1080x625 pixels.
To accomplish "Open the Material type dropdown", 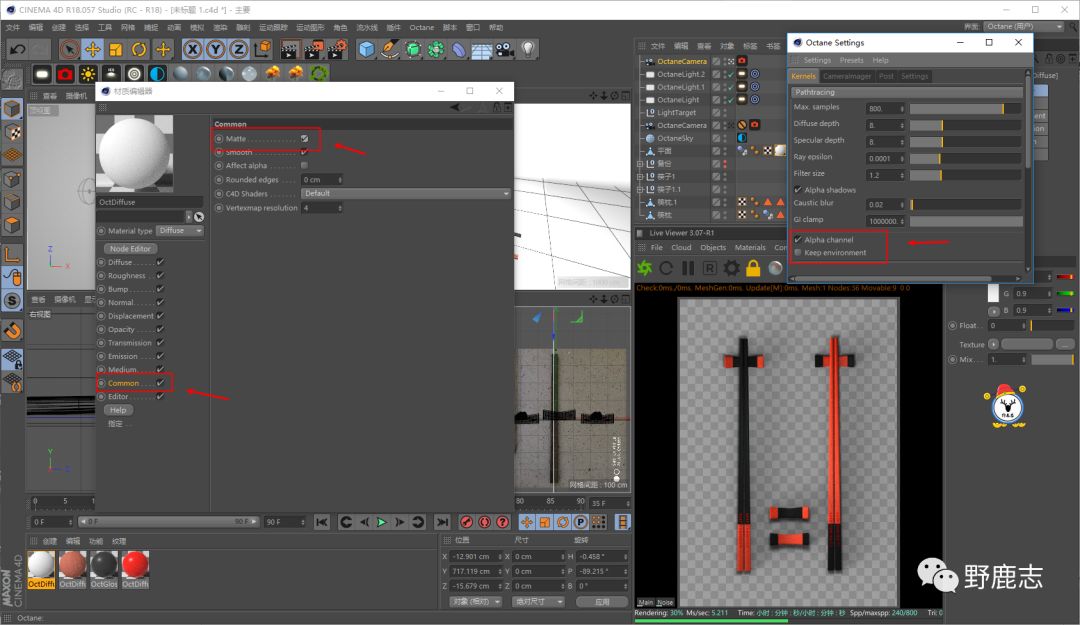I will tap(181, 231).
